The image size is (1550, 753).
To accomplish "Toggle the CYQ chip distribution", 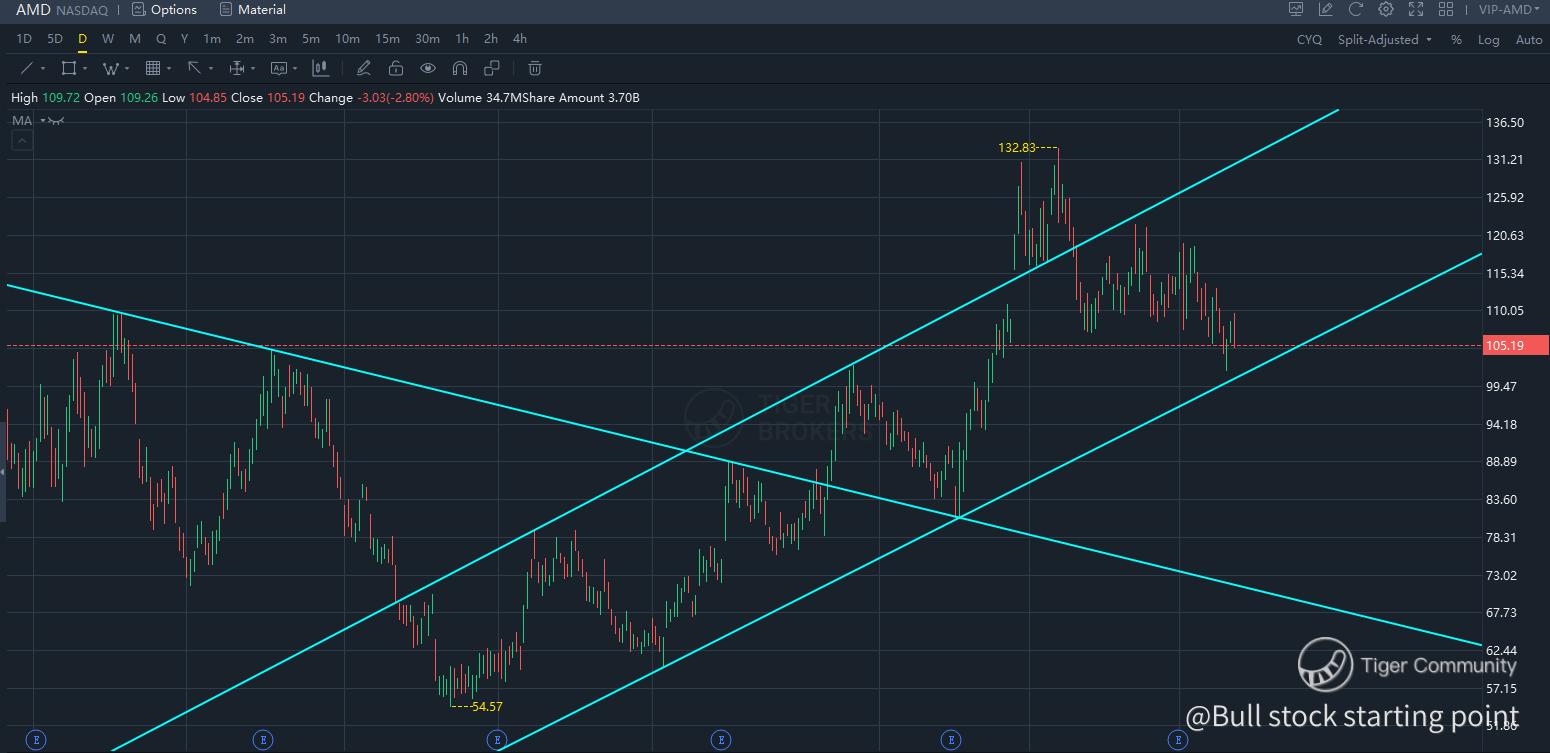I will (x=1309, y=40).
